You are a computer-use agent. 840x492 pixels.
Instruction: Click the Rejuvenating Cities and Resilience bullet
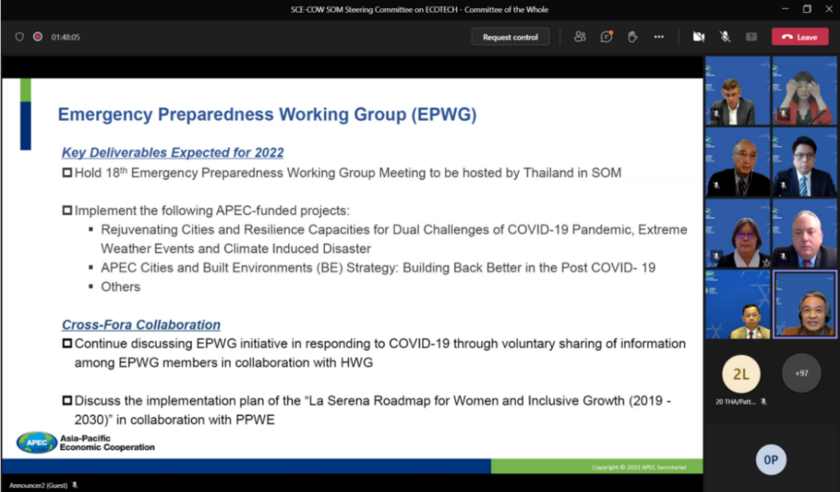coord(394,239)
